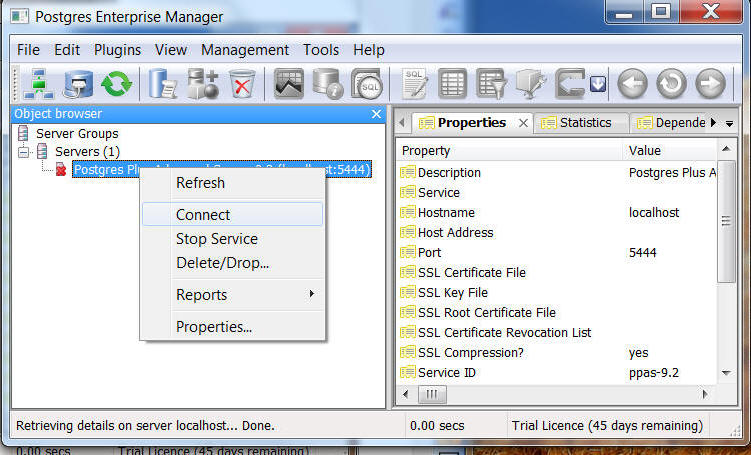Click the view data grid icon
Screen dimensions: 751x455
(453, 84)
